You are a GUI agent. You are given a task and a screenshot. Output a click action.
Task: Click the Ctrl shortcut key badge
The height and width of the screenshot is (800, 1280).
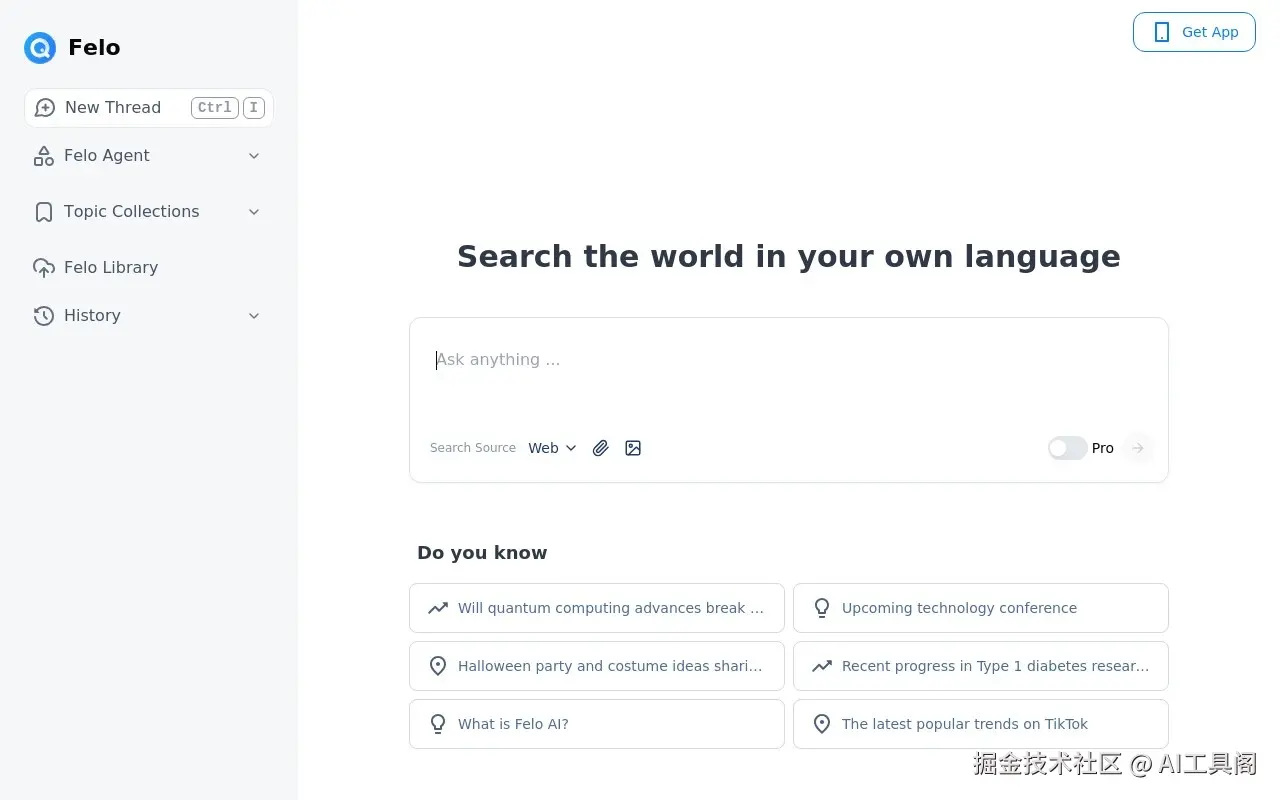(x=215, y=108)
